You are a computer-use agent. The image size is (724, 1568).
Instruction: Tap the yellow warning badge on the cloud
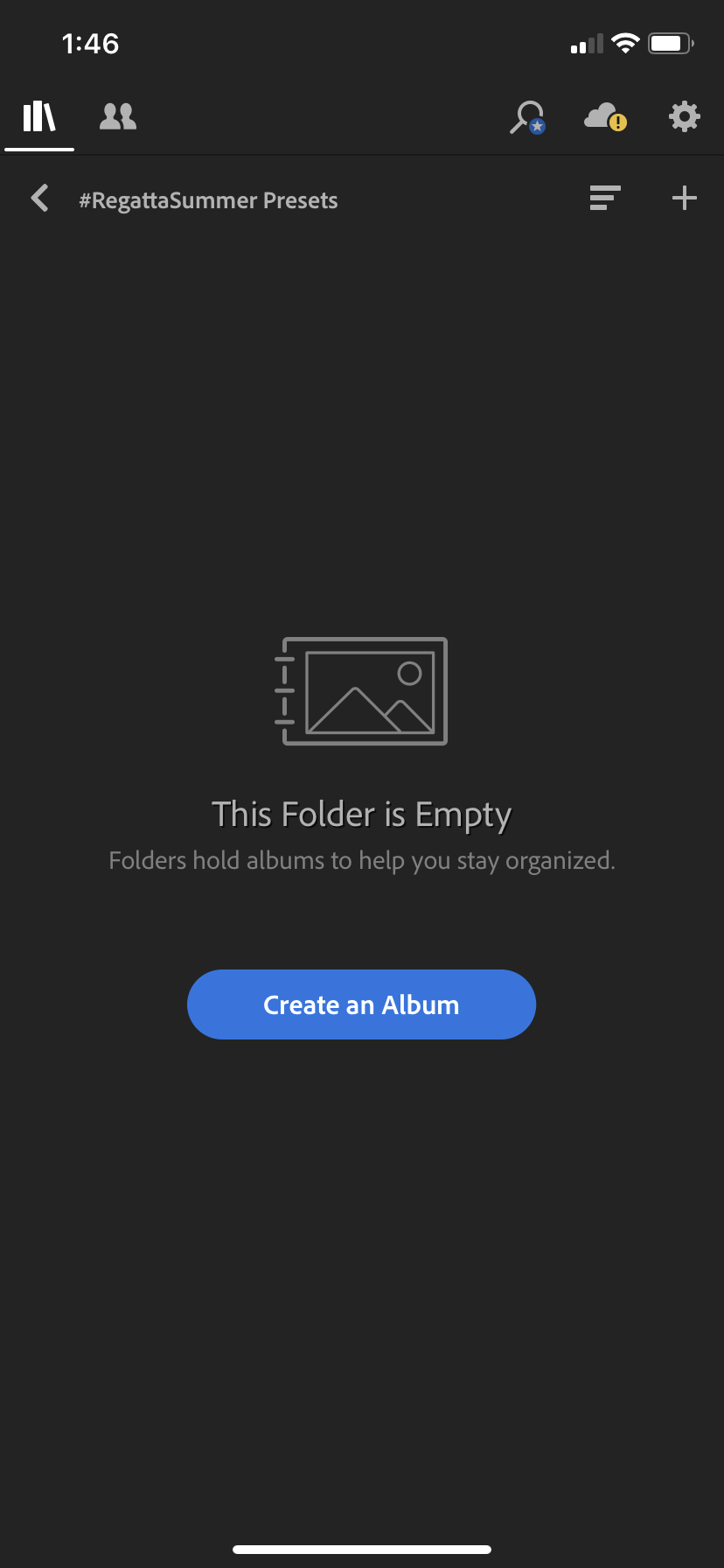tap(618, 122)
